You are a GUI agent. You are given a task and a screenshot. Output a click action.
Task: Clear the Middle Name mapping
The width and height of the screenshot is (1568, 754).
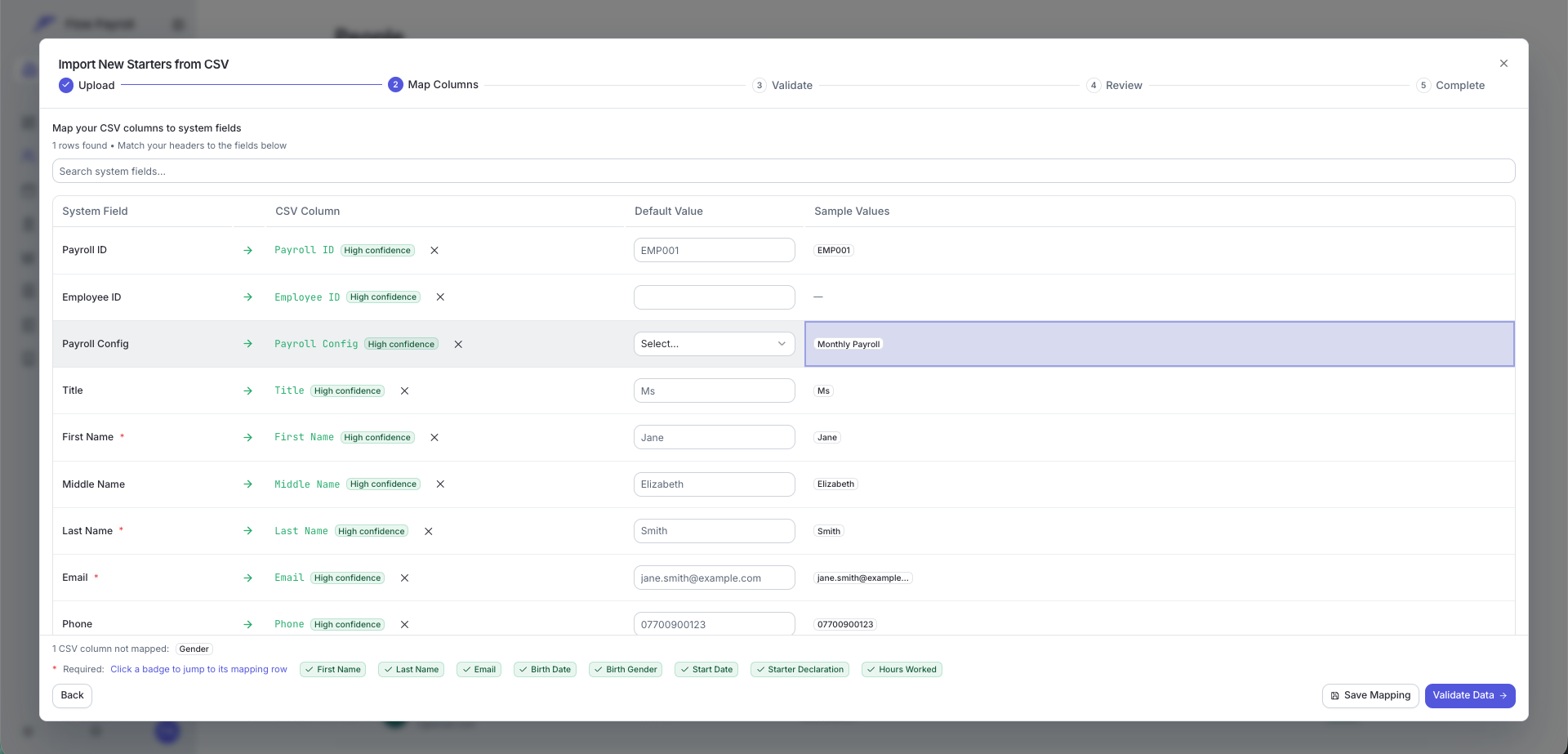tap(440, 484)
